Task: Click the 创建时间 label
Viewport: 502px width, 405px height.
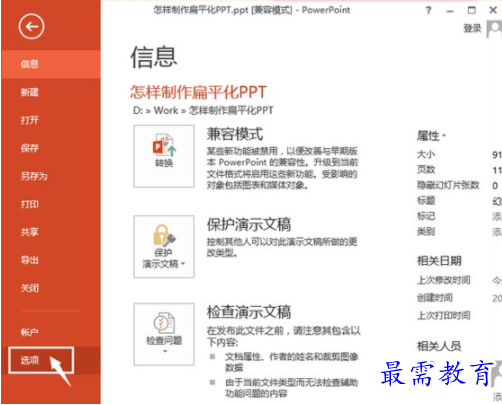Action: pyautogui.click(x=435, y=298)
